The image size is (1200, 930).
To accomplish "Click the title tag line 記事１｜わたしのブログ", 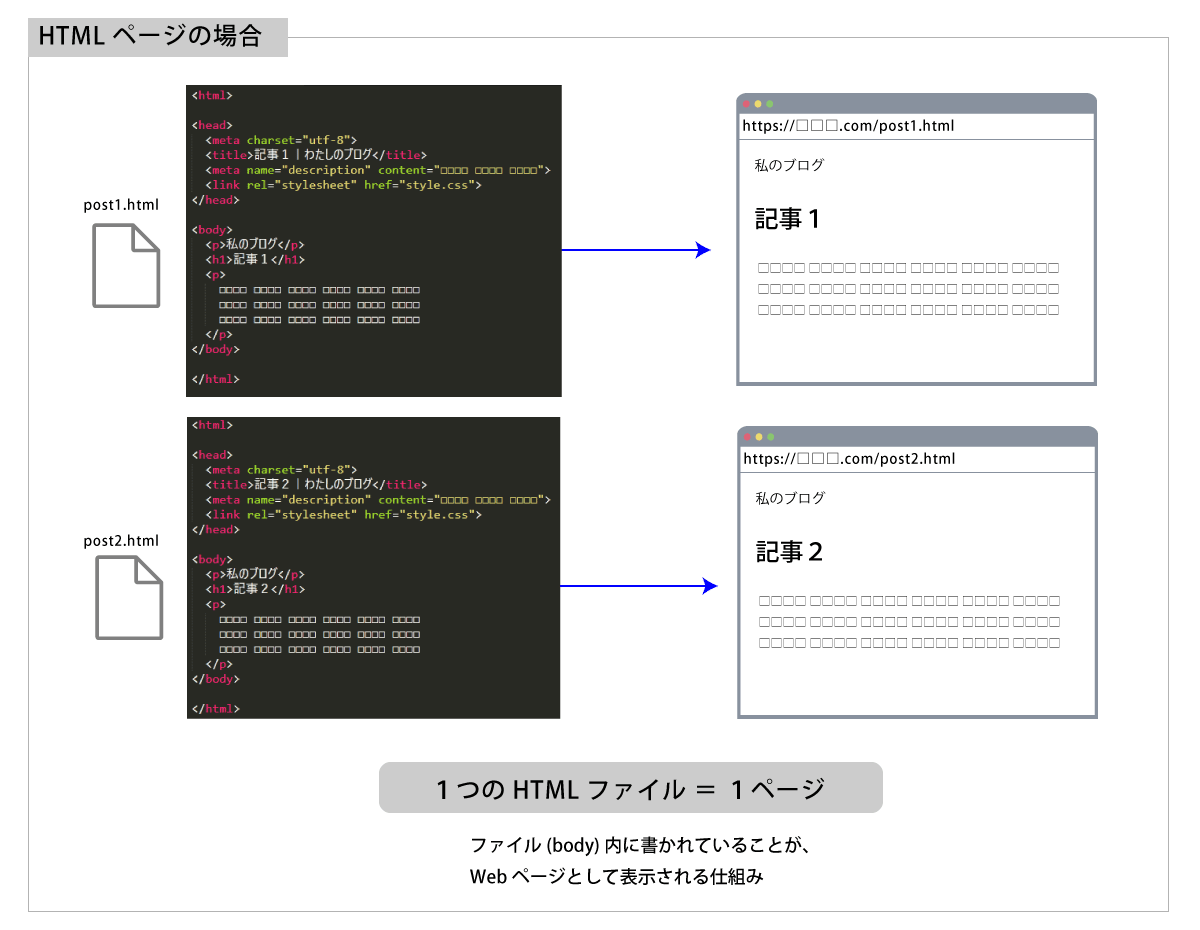I will click(317, 155).
